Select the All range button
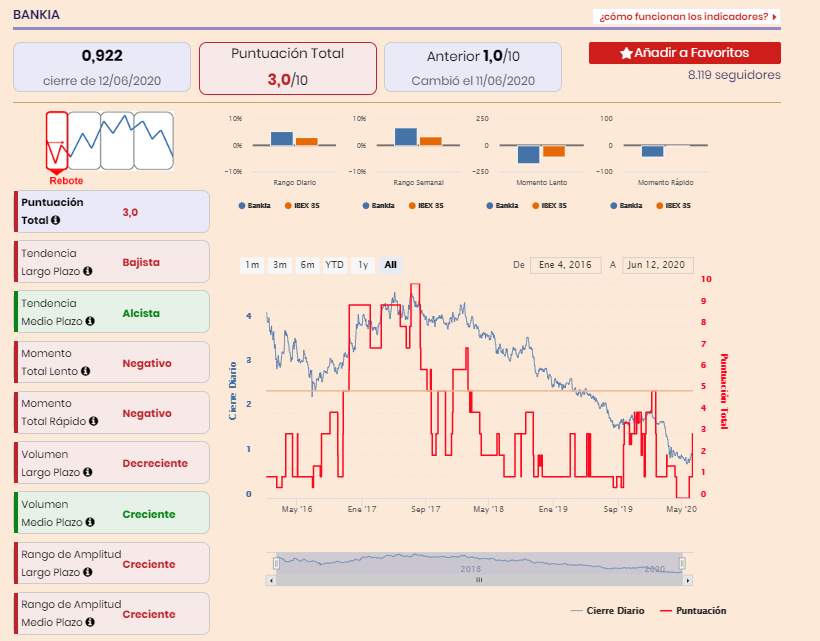This screenshot has height=641, width=820. point(391,265)
